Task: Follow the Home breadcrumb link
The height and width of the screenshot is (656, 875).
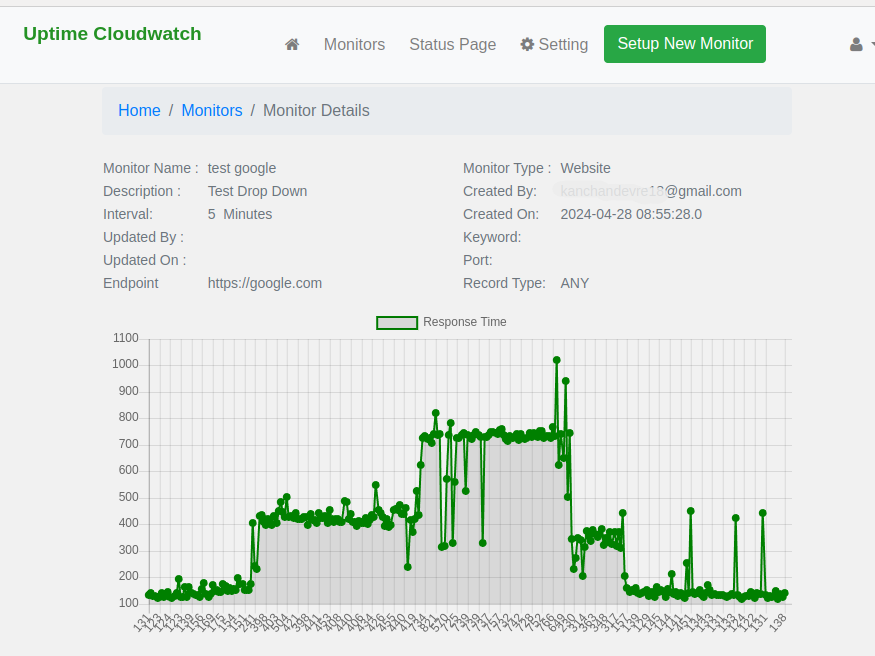Action: (x=139, y=110)
